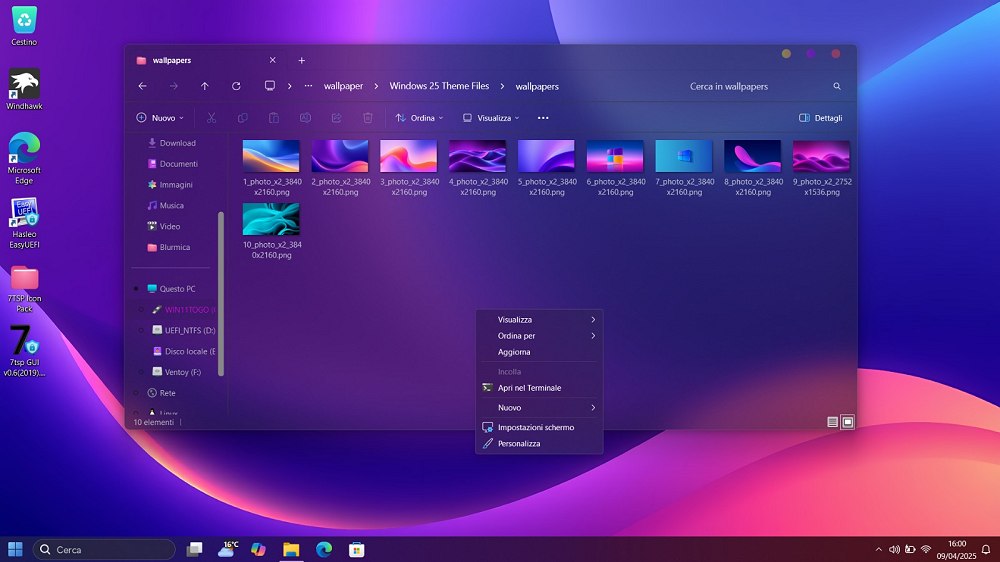Expand hidden breadcrumb path ellipsis

309,86
